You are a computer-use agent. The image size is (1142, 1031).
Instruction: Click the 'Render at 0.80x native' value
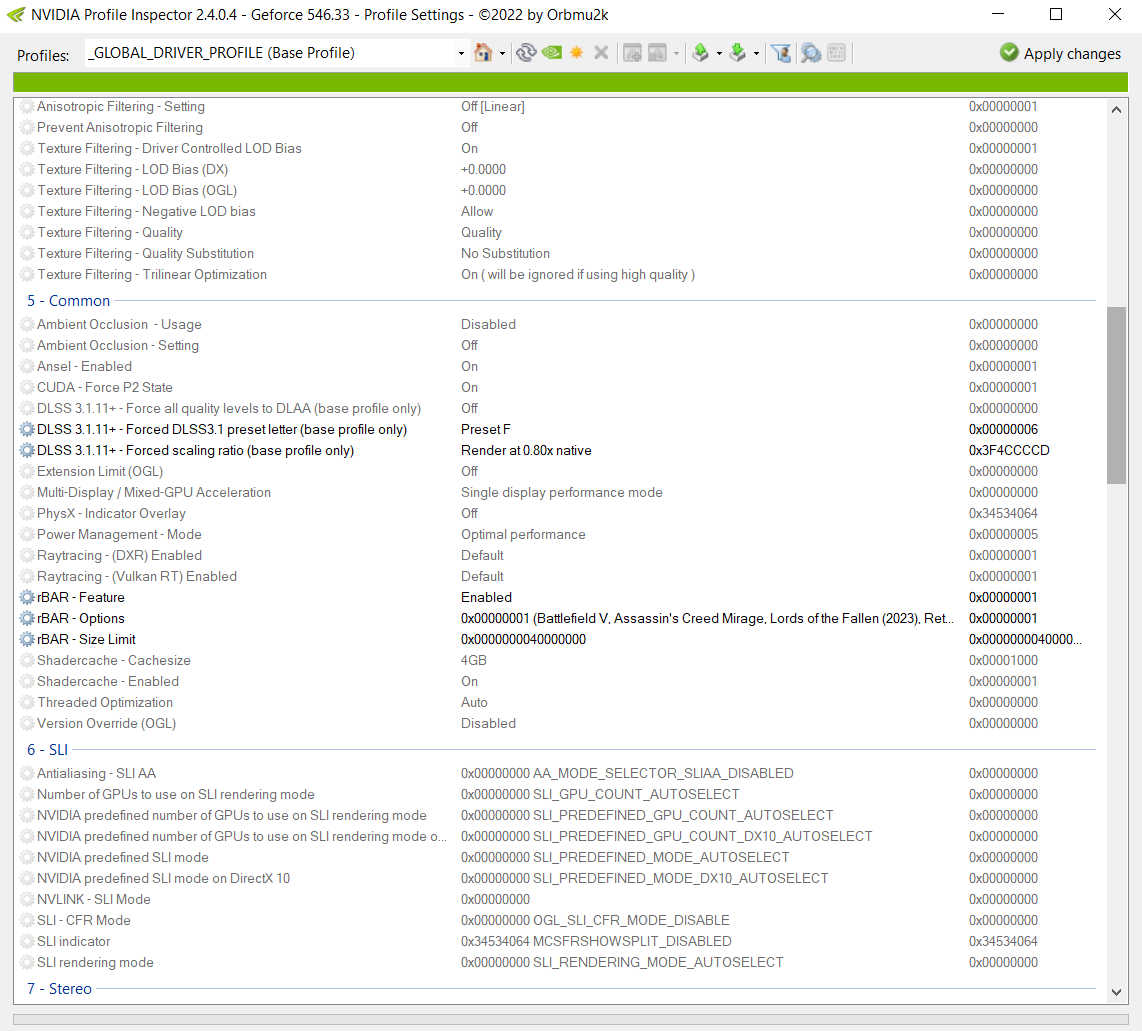[x=526, y=451]
